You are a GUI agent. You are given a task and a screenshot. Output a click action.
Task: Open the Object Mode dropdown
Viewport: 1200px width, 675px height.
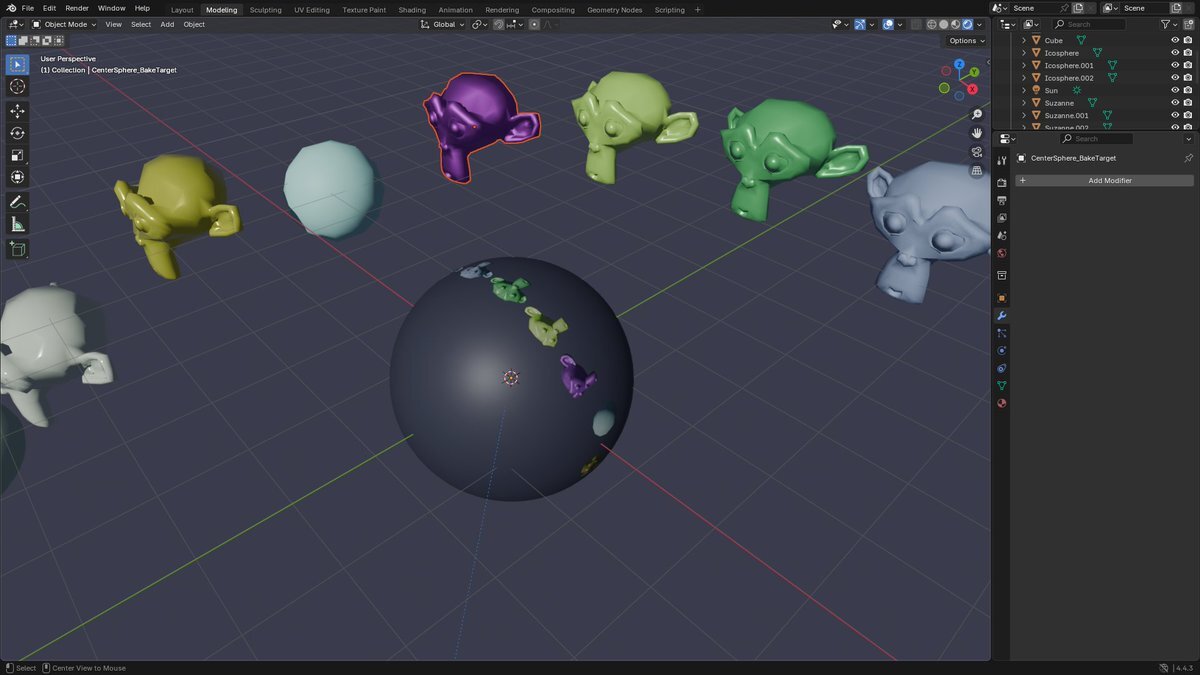[65, 24]
